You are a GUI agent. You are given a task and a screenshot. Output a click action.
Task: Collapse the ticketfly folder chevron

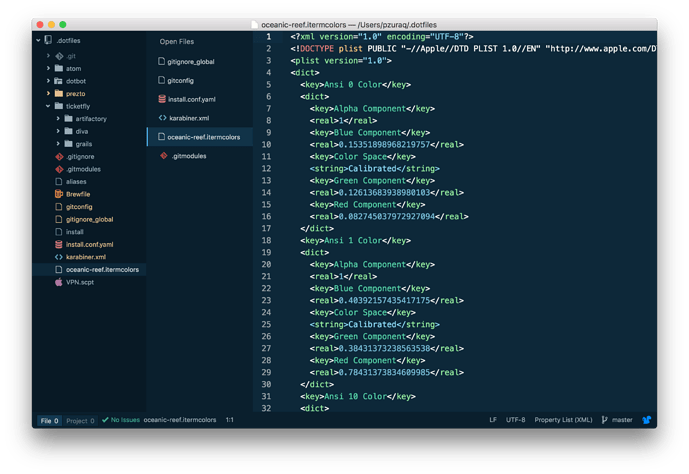(48, 106)
